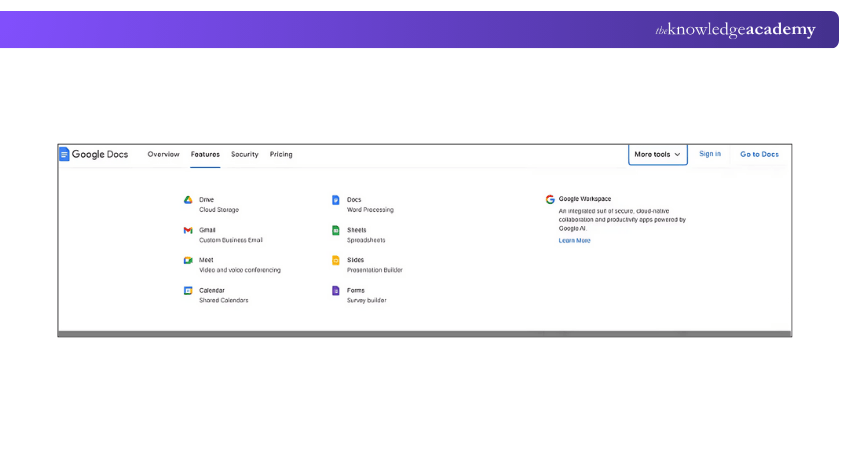850x450 pixels.
Task: Click the blue Docs icon in list
Action: click(336, 200)
